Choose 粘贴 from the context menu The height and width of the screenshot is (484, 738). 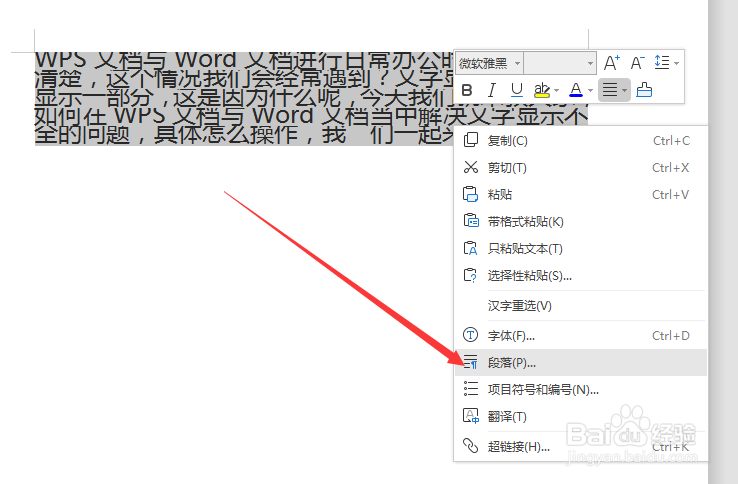[580, 194]
